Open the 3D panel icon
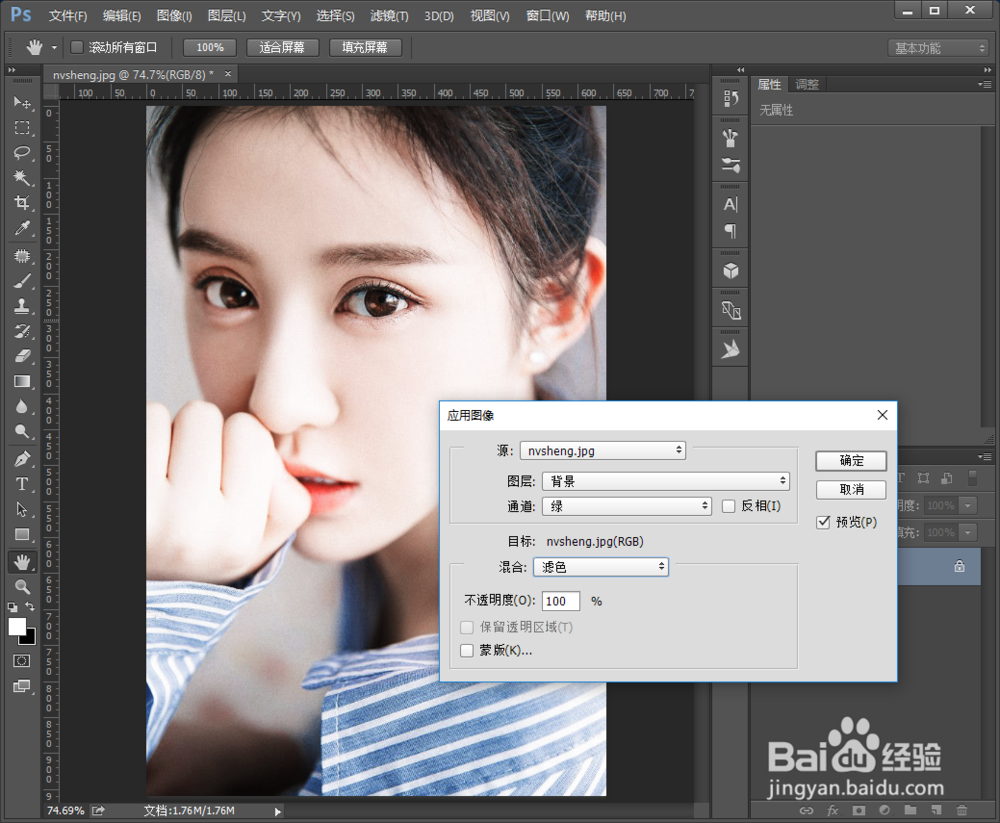Image resolution: width=1000 pixels, height=823 pixels. click(x=731, y=271)
